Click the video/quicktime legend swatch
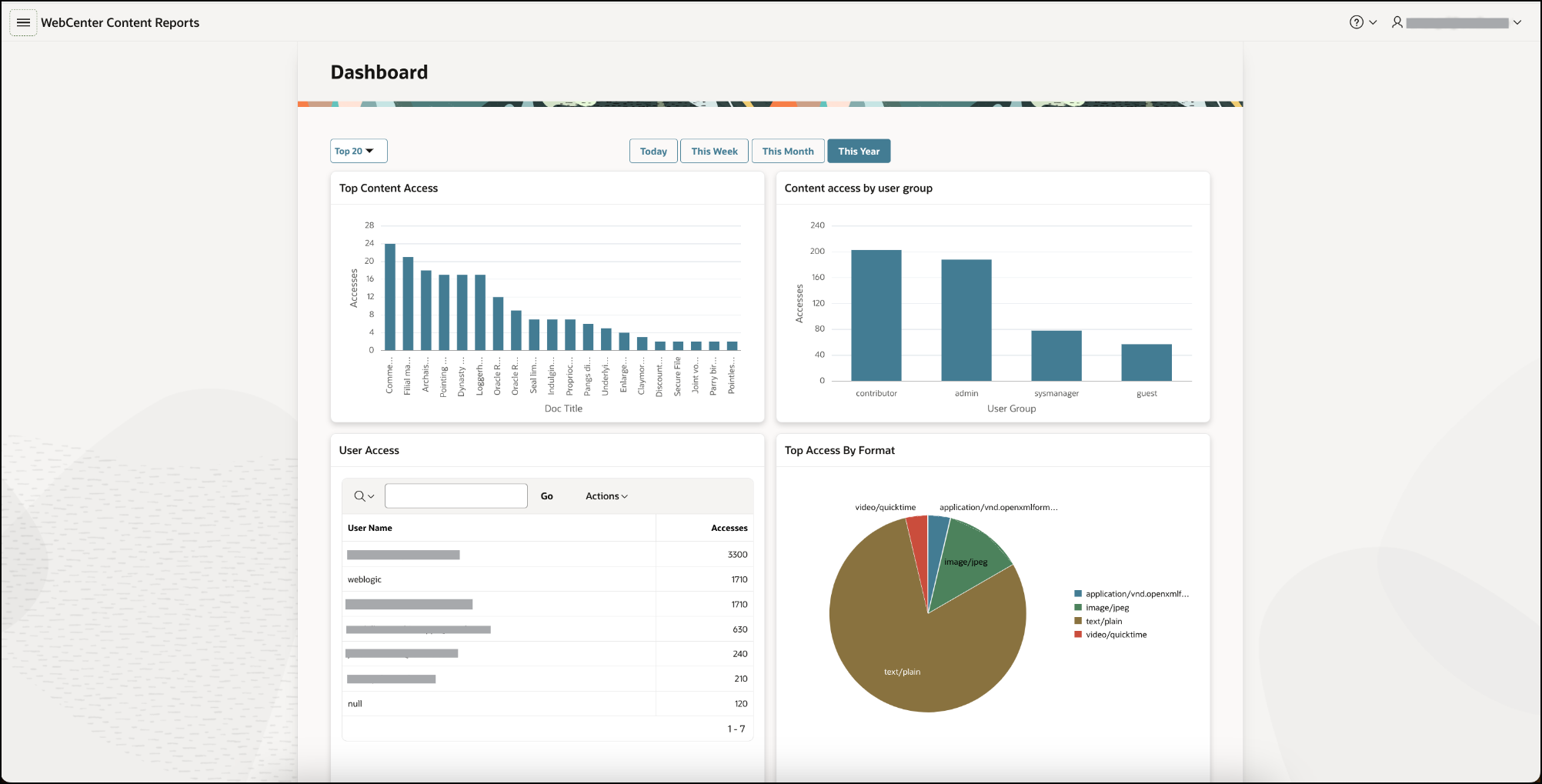 [1078, 634]
